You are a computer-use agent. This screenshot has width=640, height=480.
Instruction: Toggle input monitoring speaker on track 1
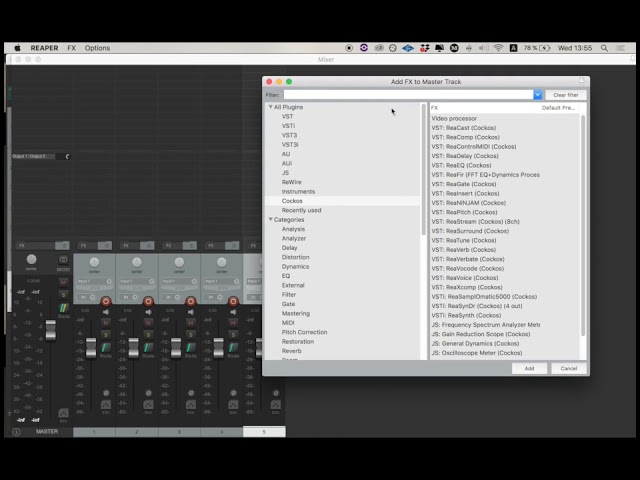point(106,312)
